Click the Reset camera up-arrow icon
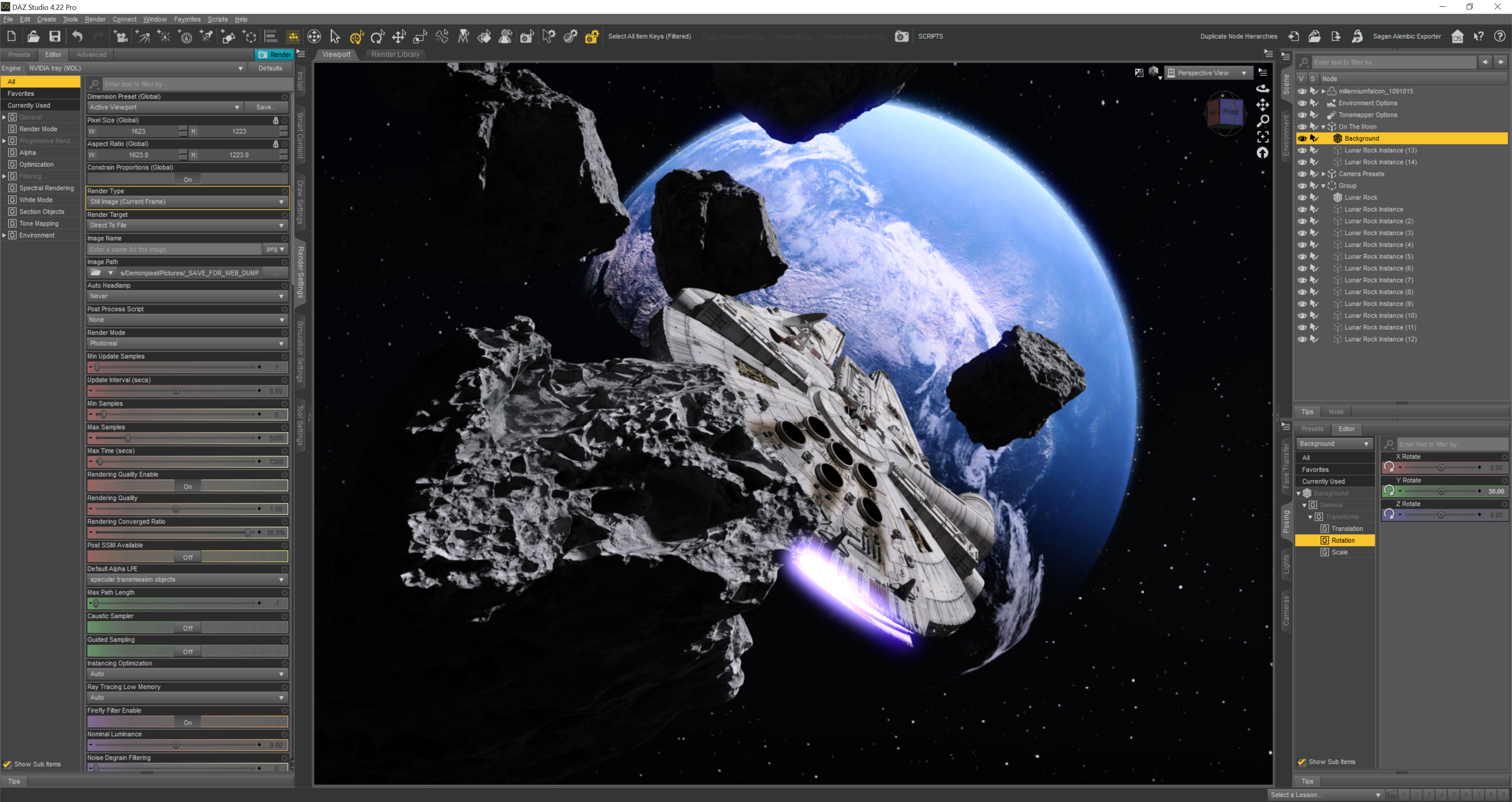Screen dimensions: 1512x802 [1262, 153]
